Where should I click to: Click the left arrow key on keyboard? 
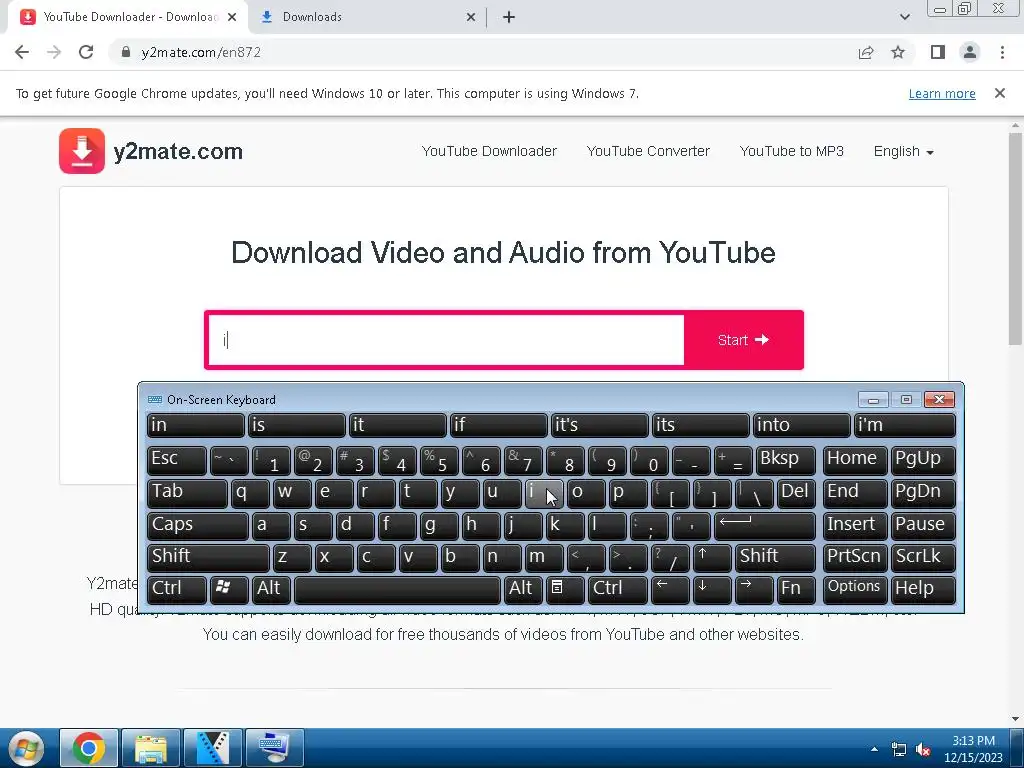tap(669, 589)
